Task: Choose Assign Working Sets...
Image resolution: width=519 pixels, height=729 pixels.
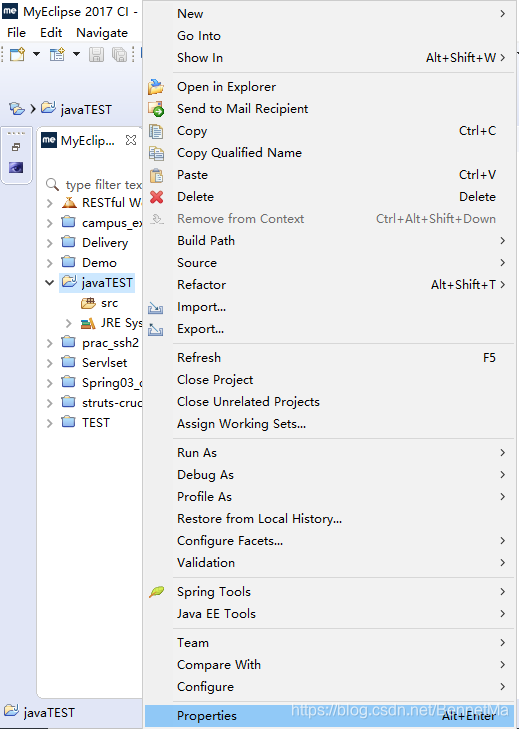Action: tap(329, 424)
